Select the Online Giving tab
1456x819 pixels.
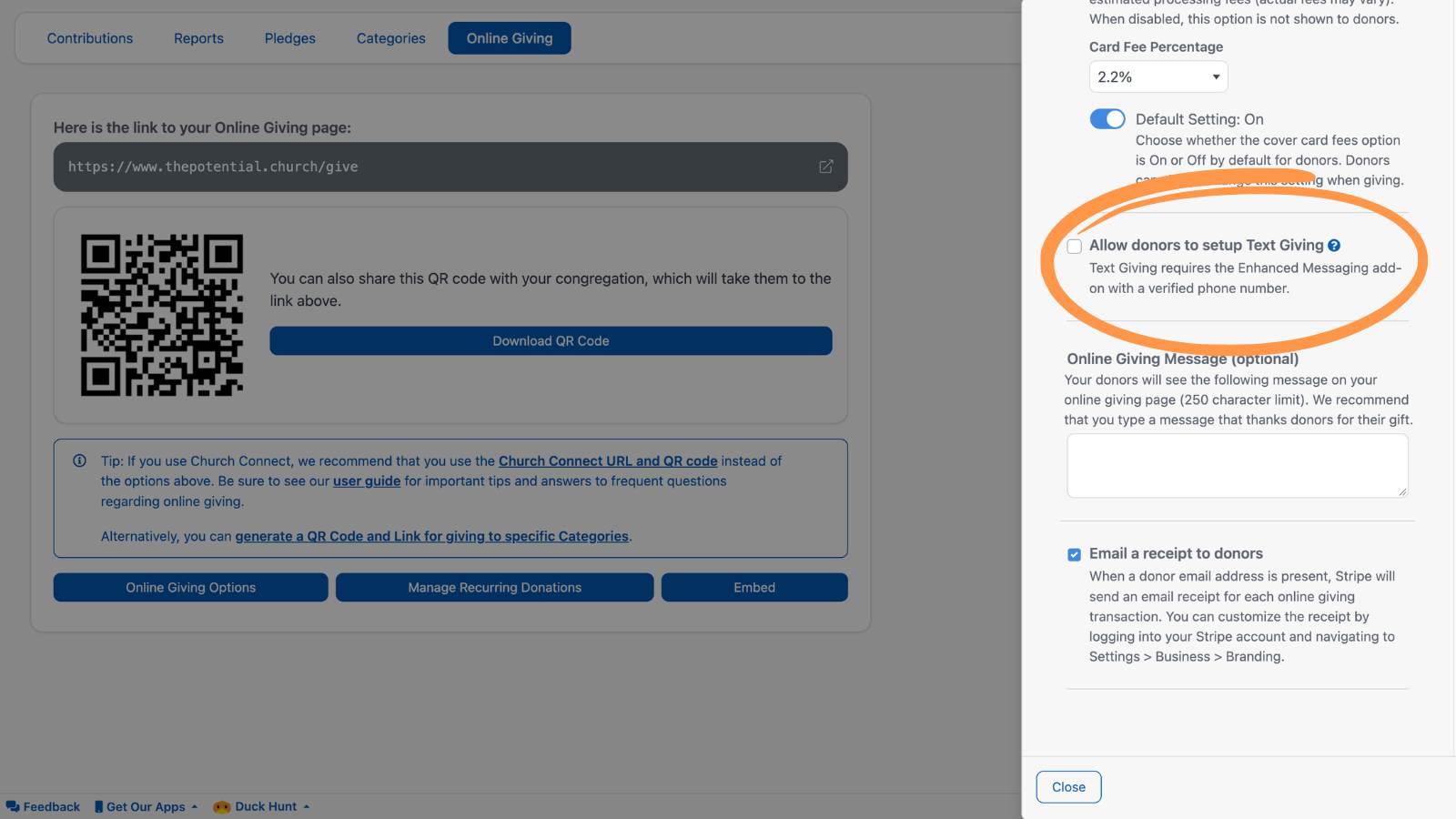(x=510, y=38)
